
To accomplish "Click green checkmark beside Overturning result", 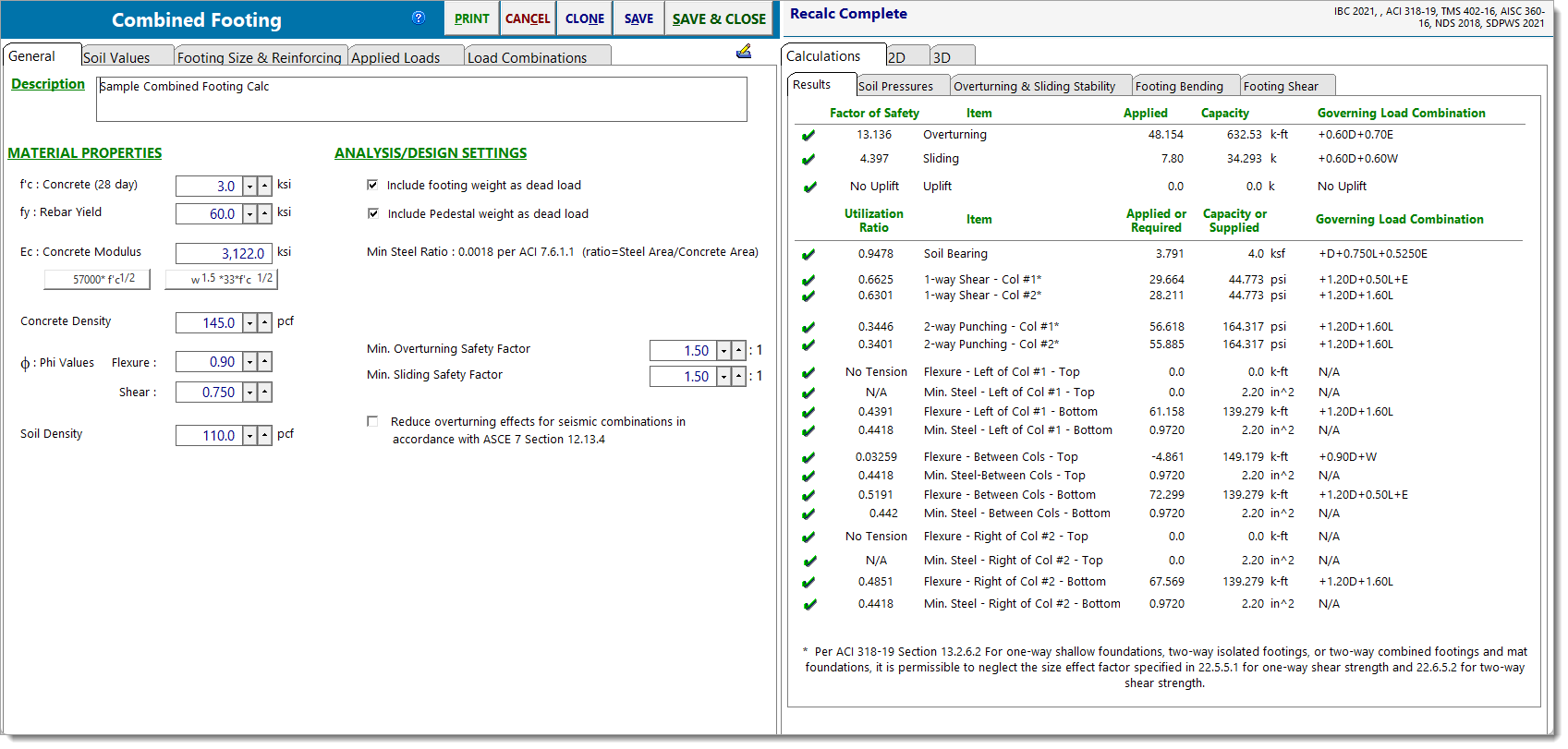I will pos(808,136).
